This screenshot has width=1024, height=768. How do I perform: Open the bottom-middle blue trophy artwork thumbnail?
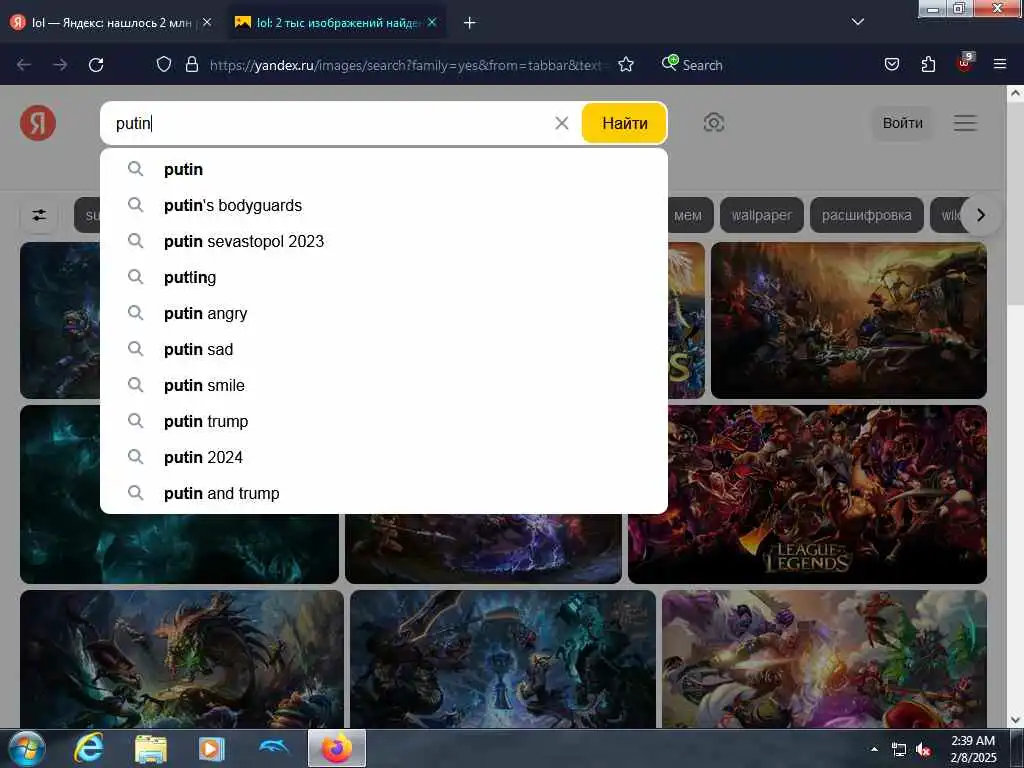click(x=503, y=659)
